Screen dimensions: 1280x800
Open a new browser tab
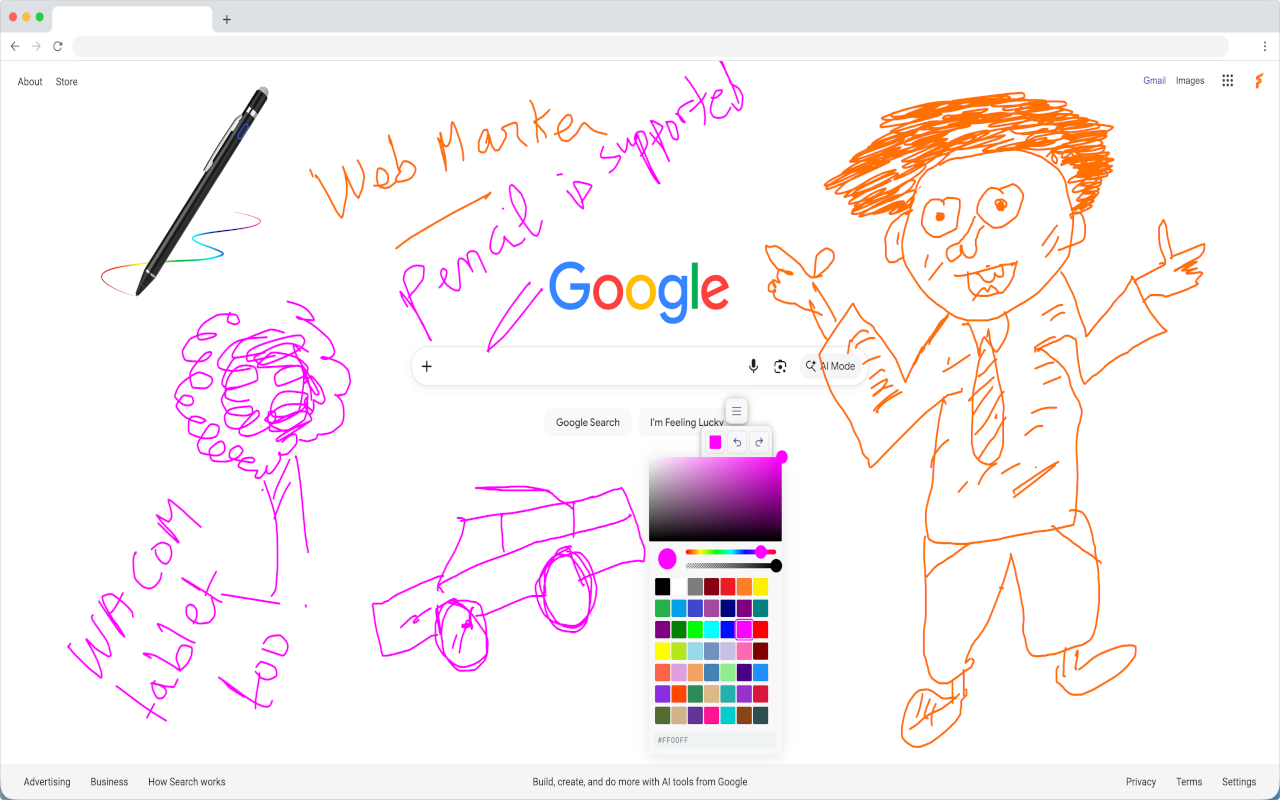point(227,19)
